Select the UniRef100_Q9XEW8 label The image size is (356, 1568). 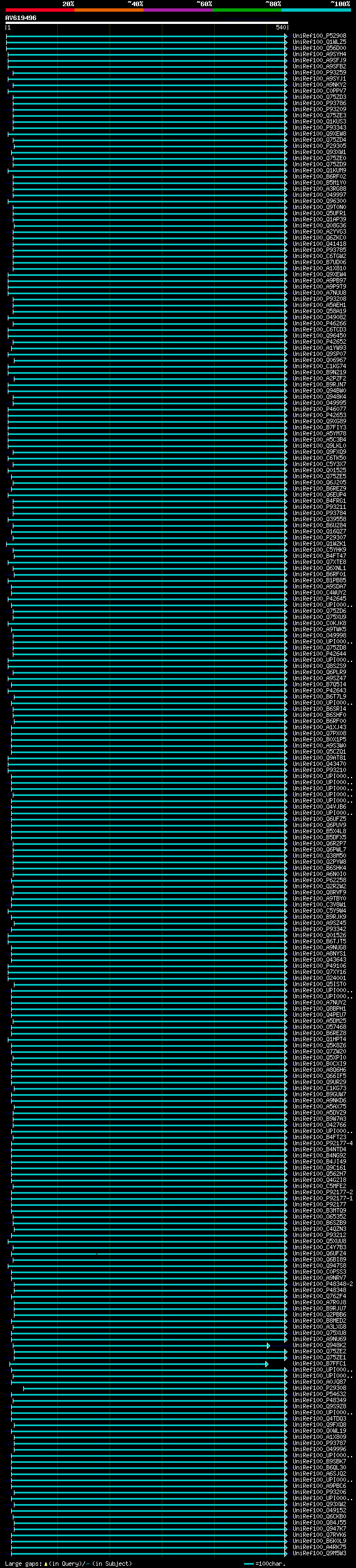click(x=319, y=134)
